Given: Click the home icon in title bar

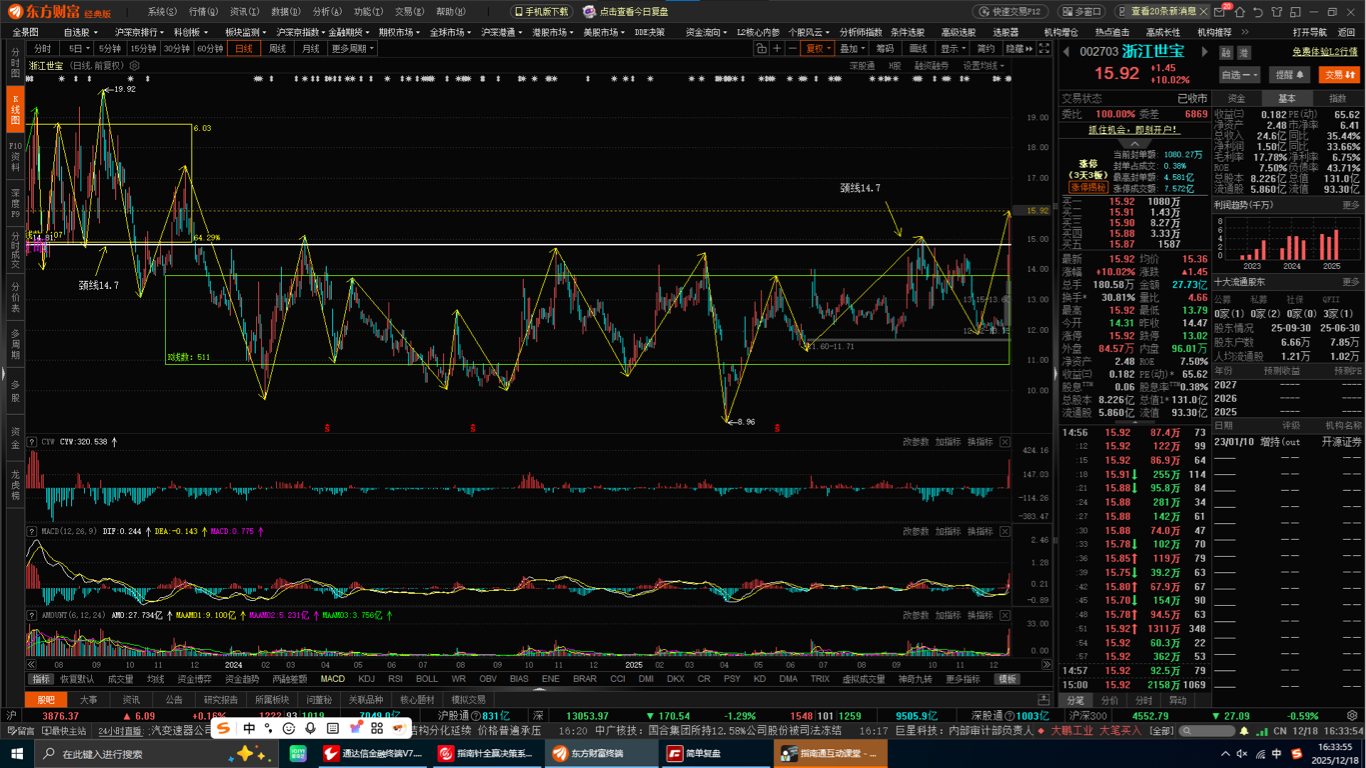Looking at the screenshot, I should point(1240,12).
